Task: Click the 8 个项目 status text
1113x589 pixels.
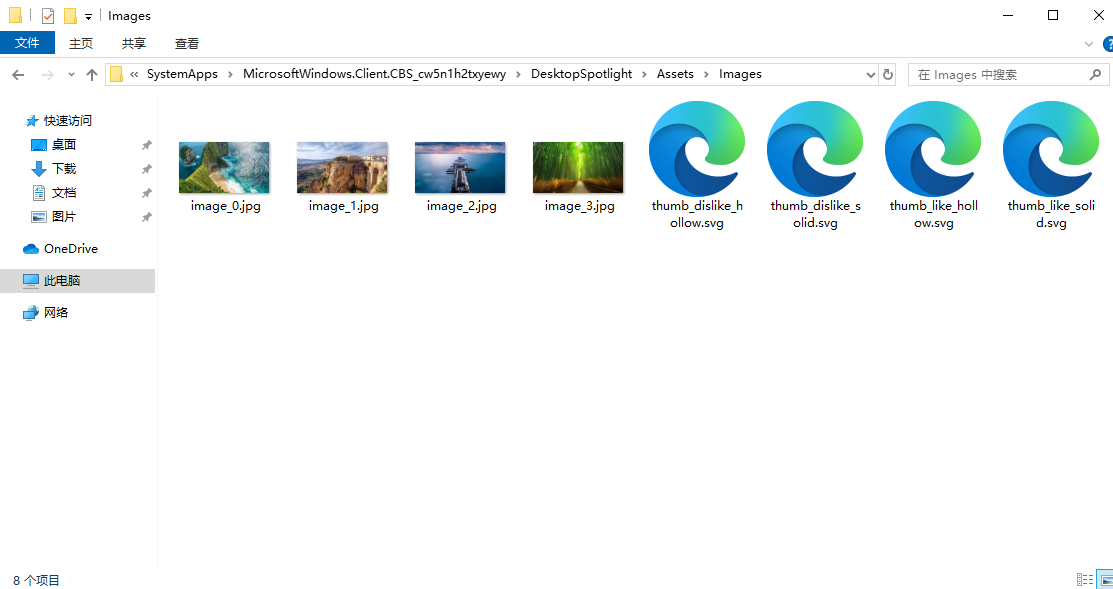Action: (x=36, y=580)
